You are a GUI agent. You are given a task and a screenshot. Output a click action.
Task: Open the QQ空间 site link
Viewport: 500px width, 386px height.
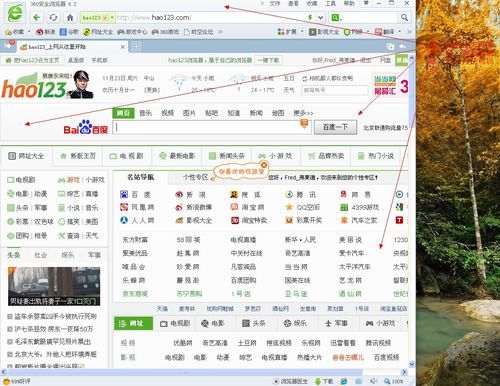point(303,207)
